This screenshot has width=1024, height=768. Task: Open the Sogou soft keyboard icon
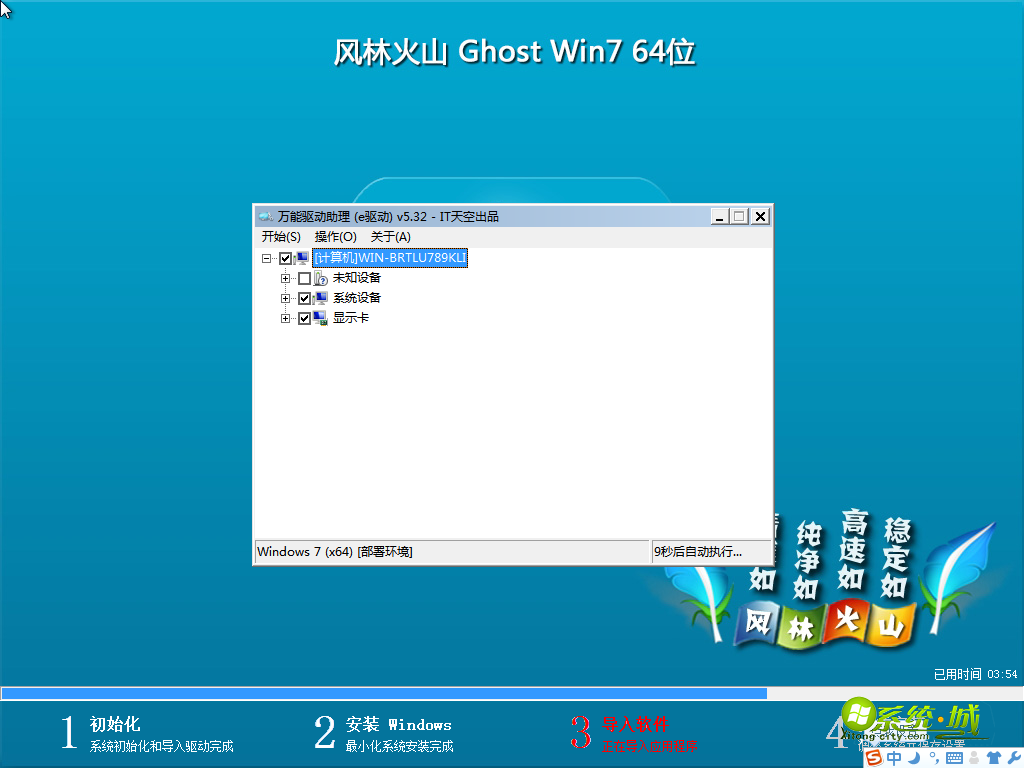(x=953, y=757)
